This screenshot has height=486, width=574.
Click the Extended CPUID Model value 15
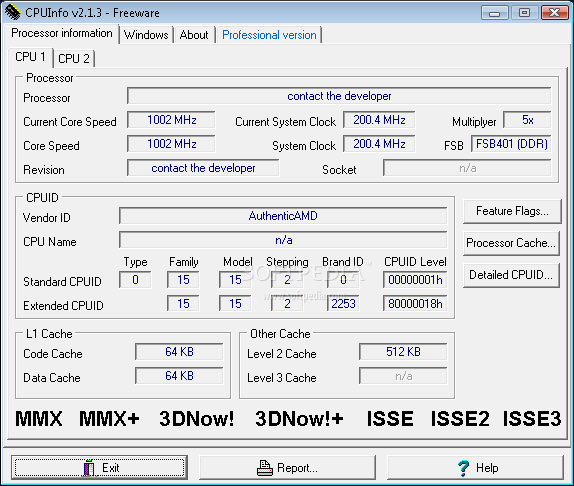[235, 304]
